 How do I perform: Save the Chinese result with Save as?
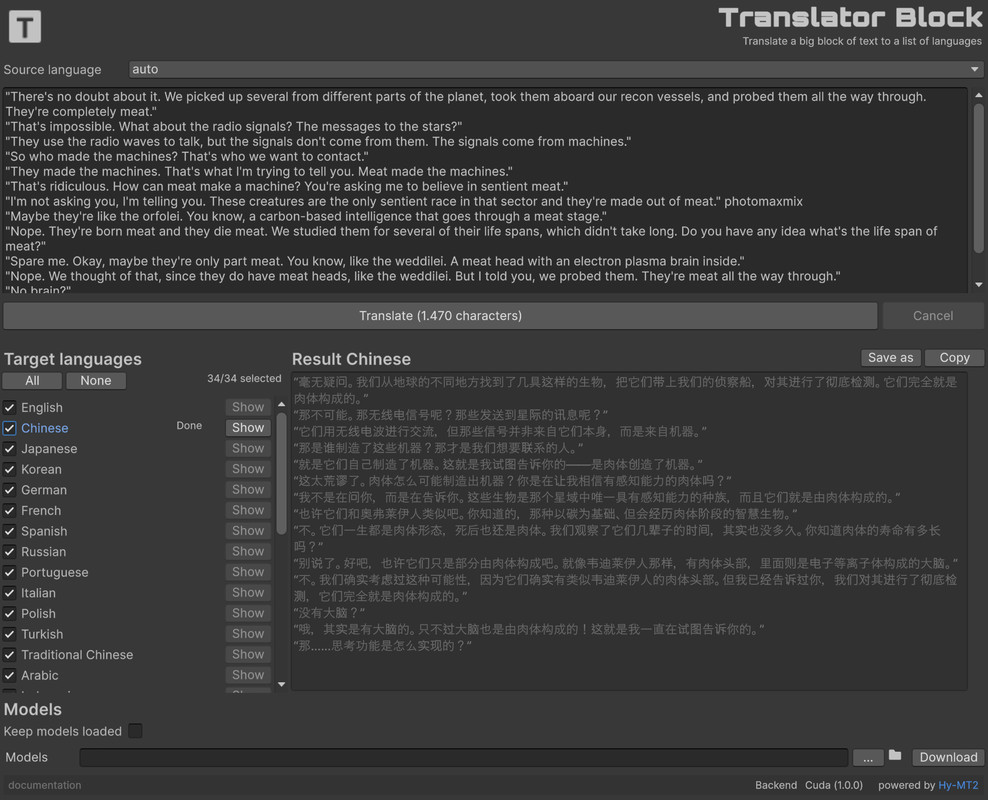tap(890, 358)
